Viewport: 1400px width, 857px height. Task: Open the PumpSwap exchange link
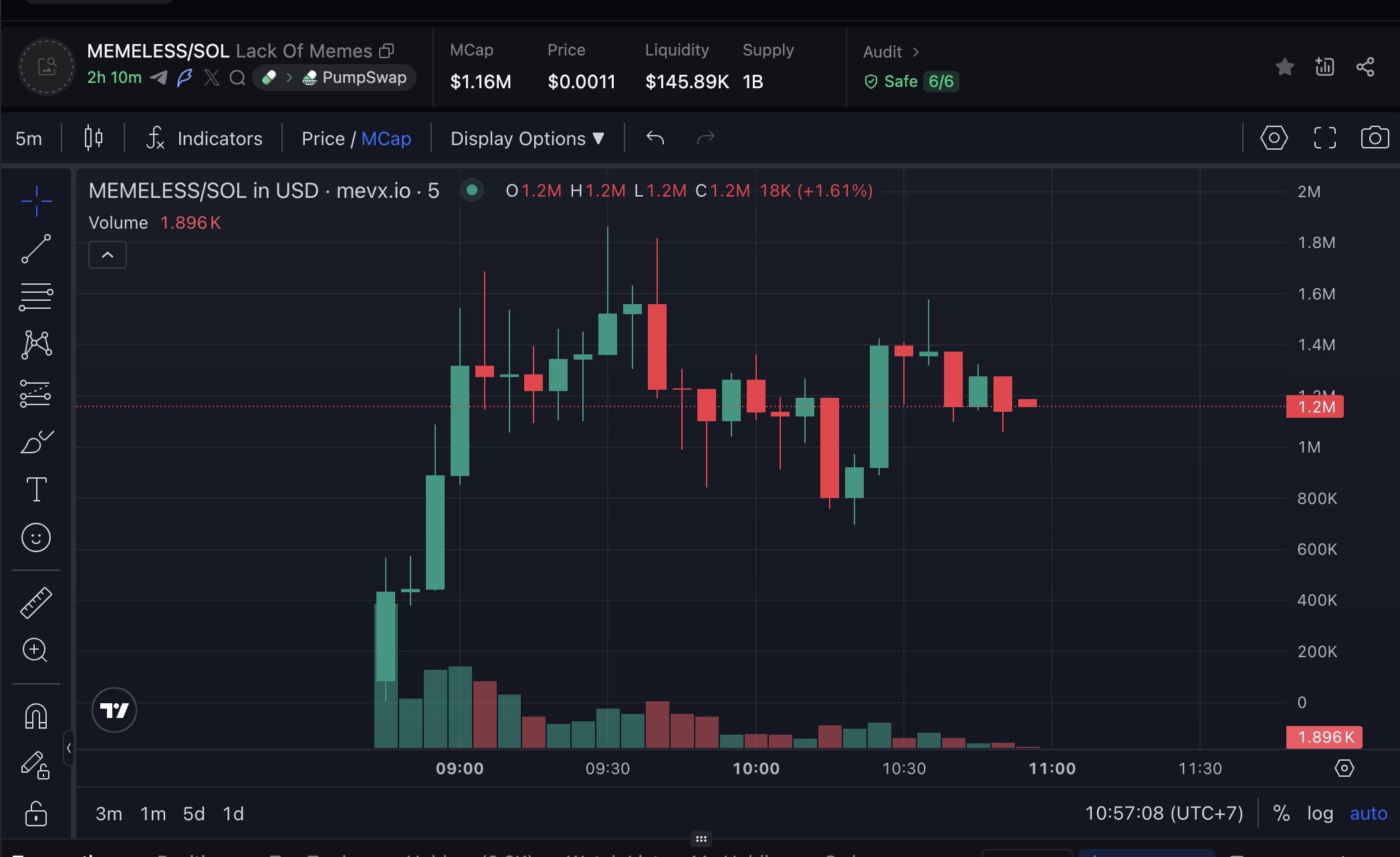pyautogui.click(x=354, y=78)
